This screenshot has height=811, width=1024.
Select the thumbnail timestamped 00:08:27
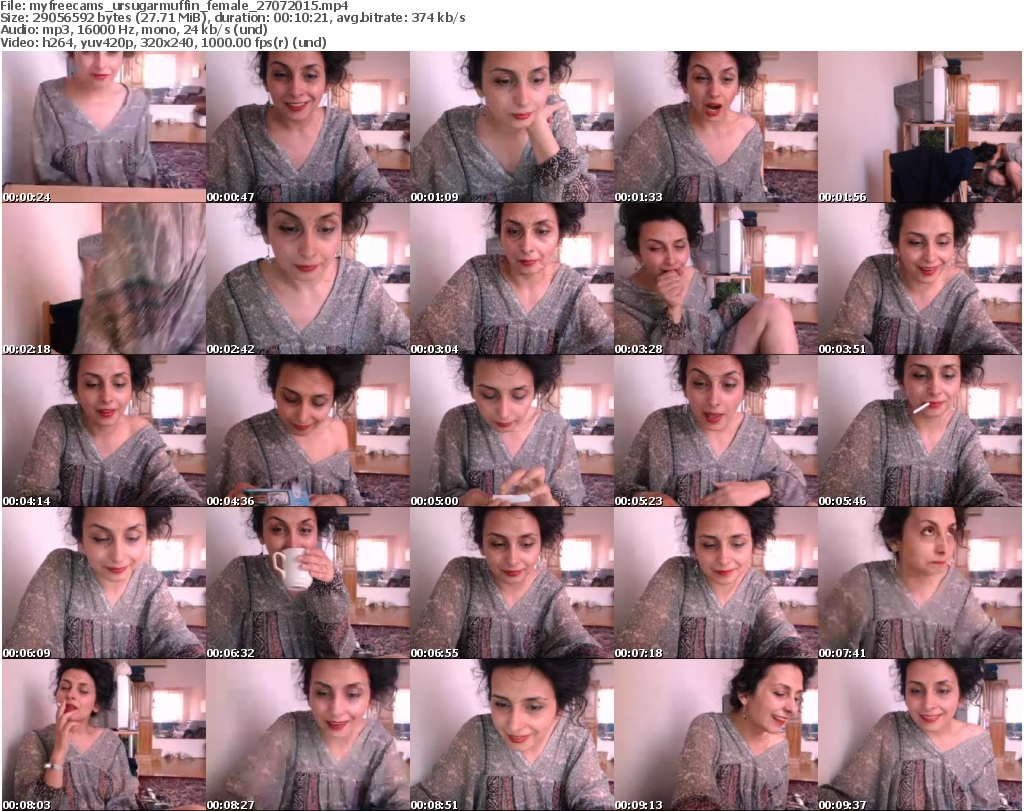(308, 735)
